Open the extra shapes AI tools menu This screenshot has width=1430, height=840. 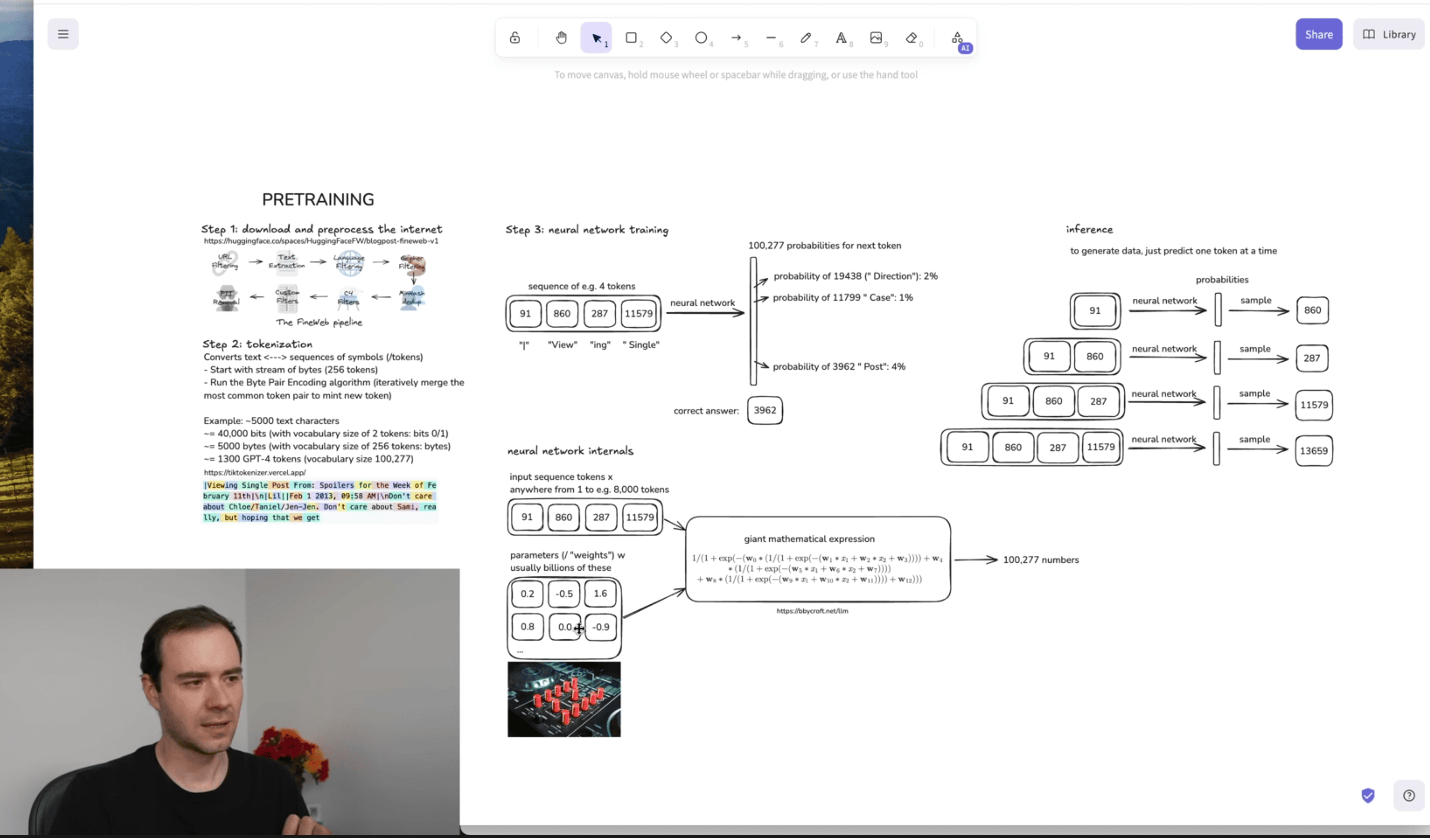tap(957, 38)
